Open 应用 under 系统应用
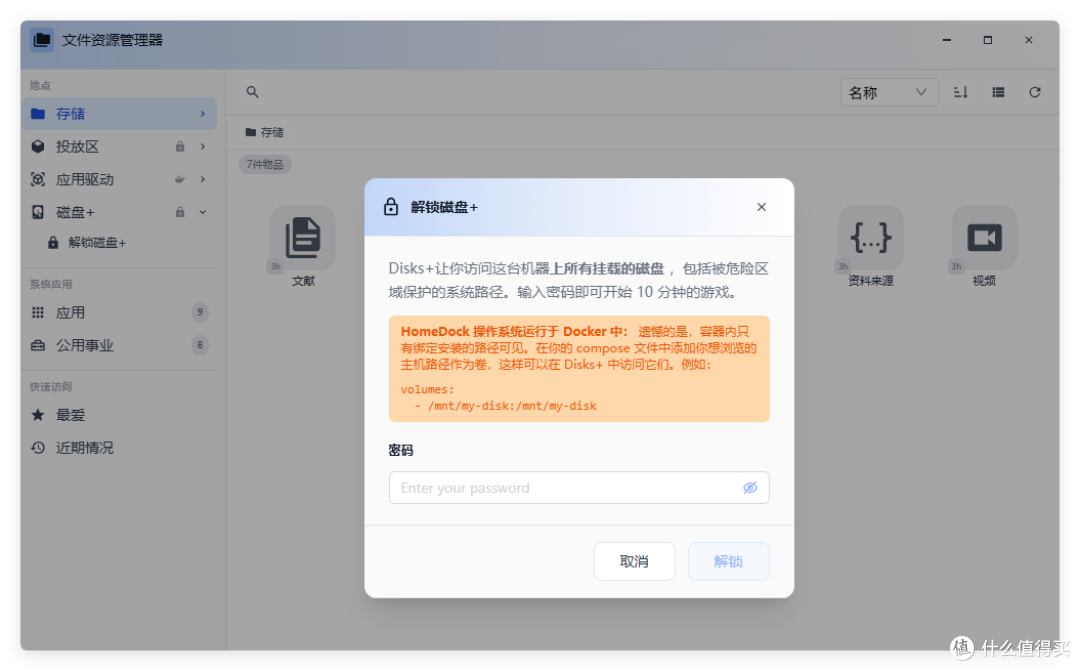 coord(119,313)
